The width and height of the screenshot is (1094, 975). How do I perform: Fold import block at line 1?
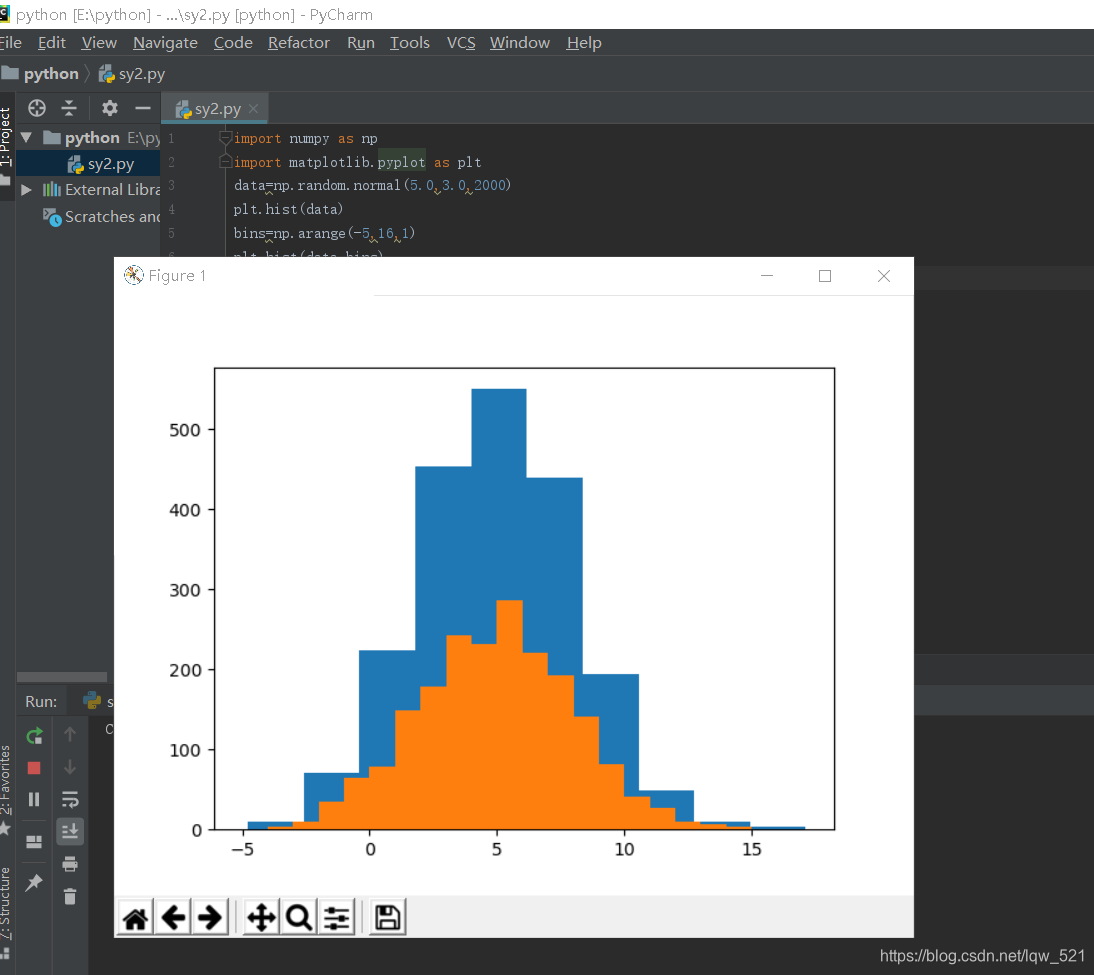[x=225, y=138]
